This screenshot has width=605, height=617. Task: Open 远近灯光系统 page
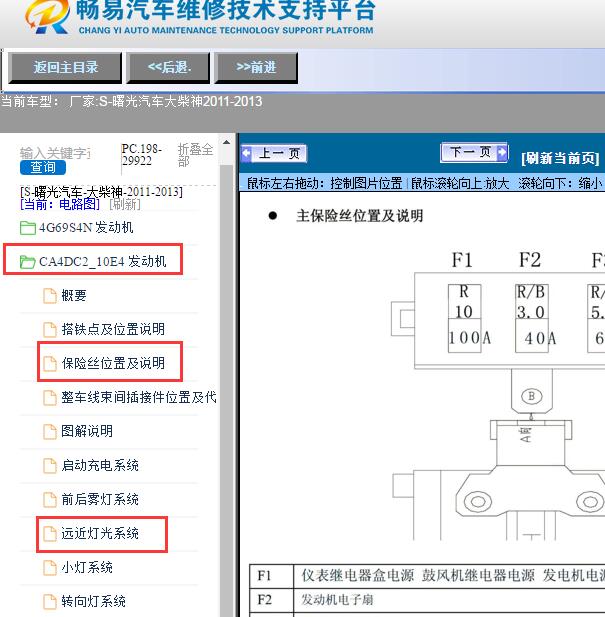pos(100,534)
